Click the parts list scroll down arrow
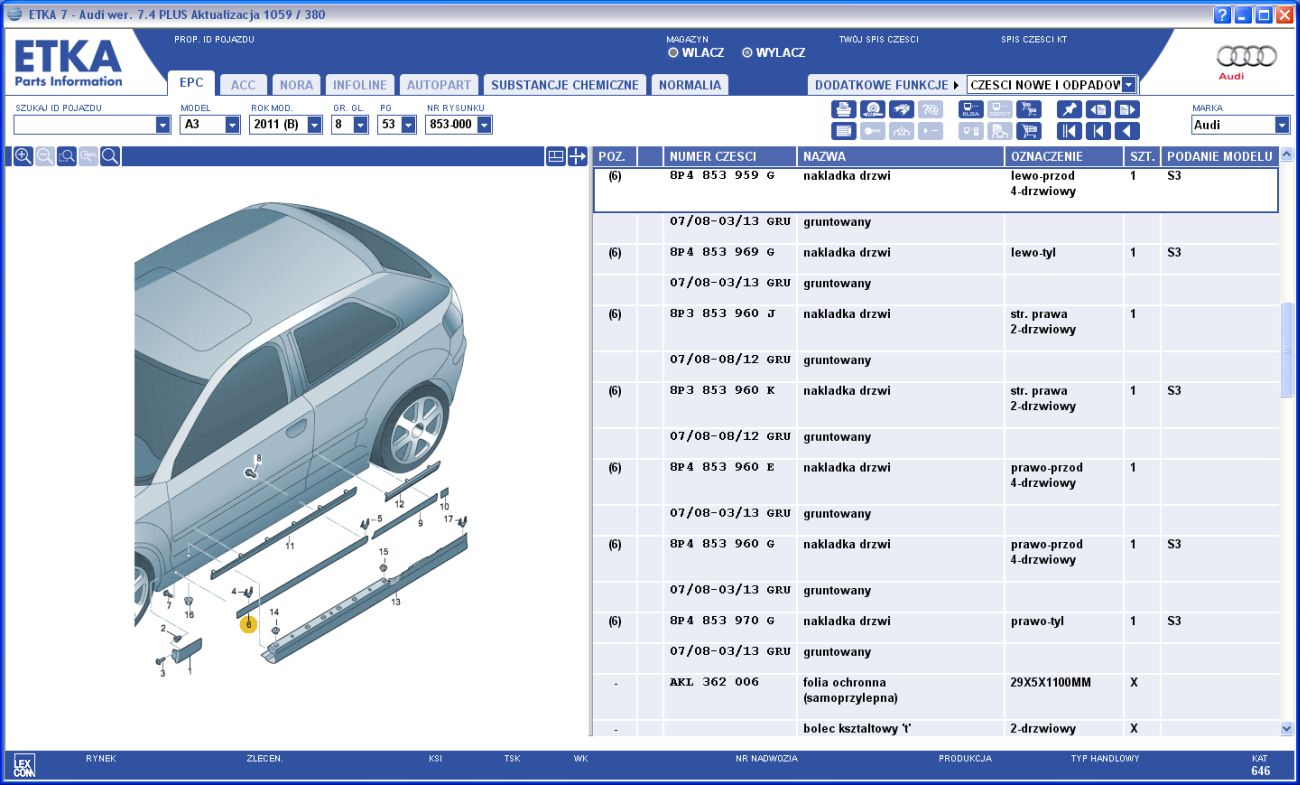This screenshot has width=1300, height=785. pos(1286,729)
